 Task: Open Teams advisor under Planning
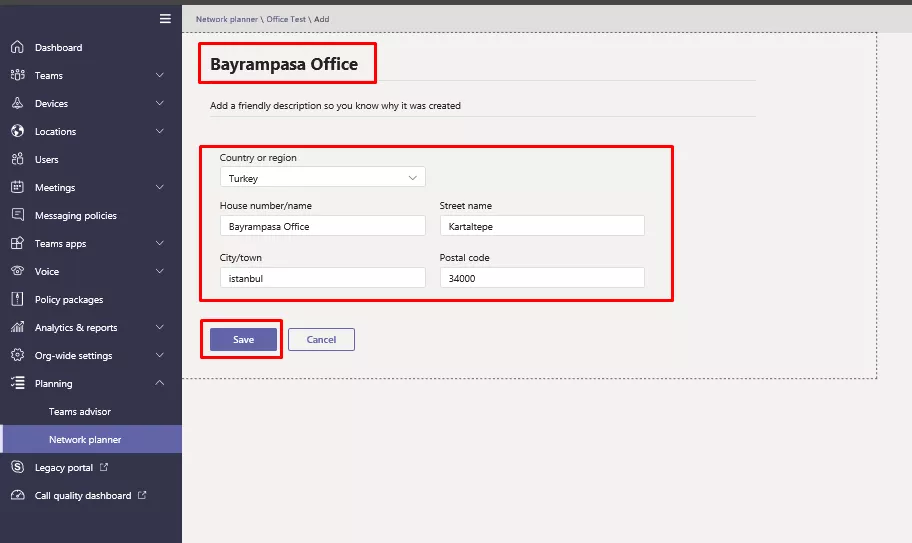tap(80, 412)
